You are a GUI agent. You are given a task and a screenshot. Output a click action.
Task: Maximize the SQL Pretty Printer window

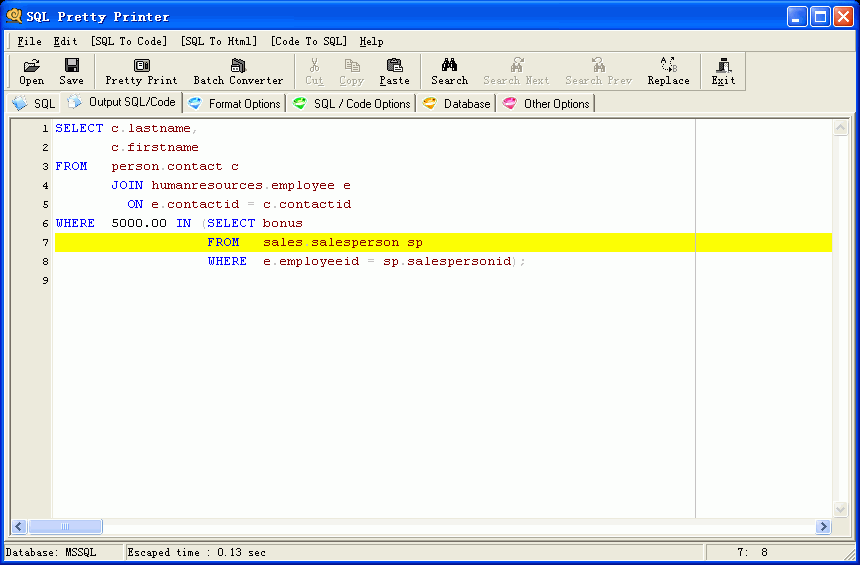820,16
